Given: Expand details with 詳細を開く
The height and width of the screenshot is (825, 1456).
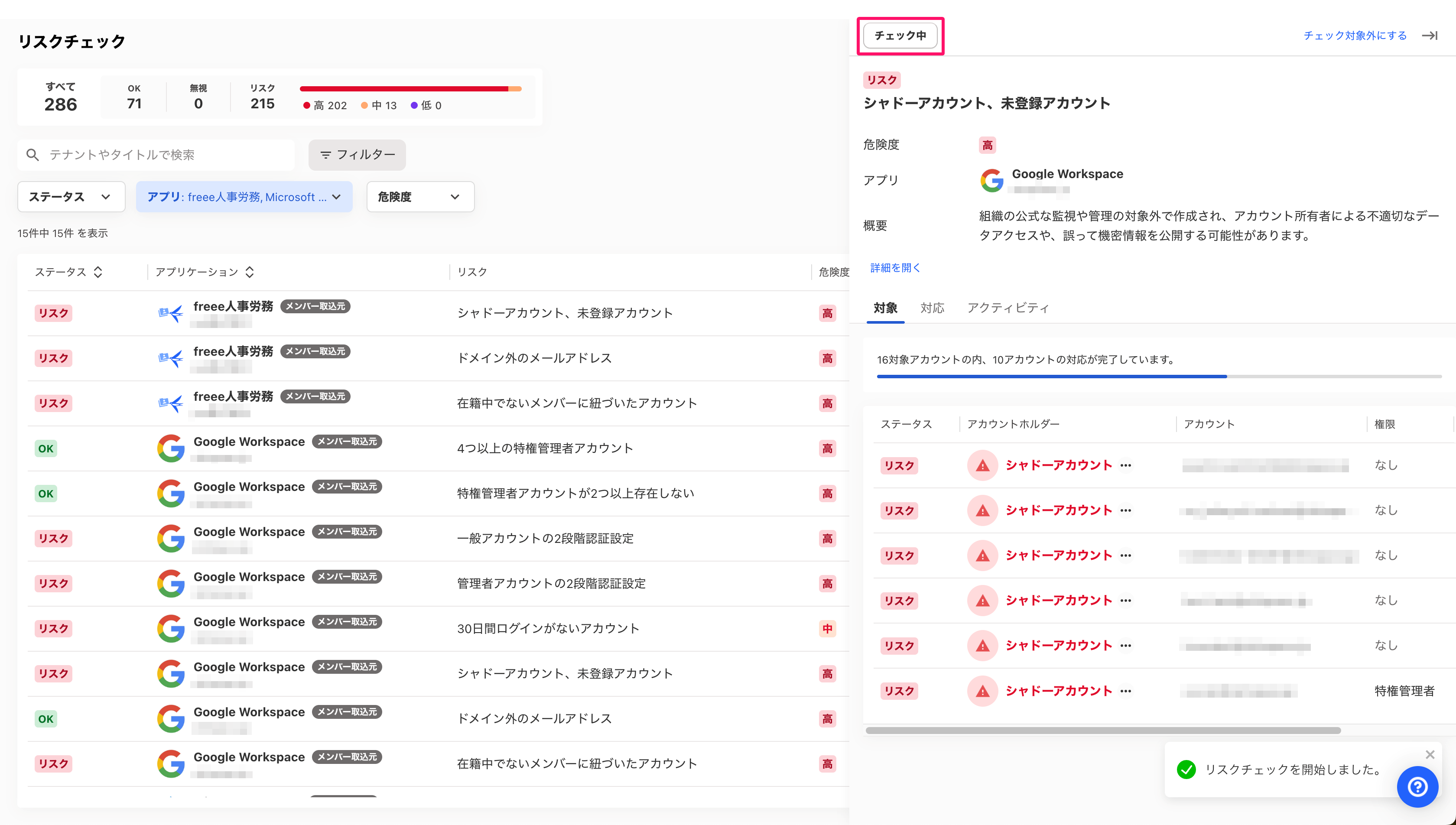Looking at the screenshot, I should click(x=895, y=267).
